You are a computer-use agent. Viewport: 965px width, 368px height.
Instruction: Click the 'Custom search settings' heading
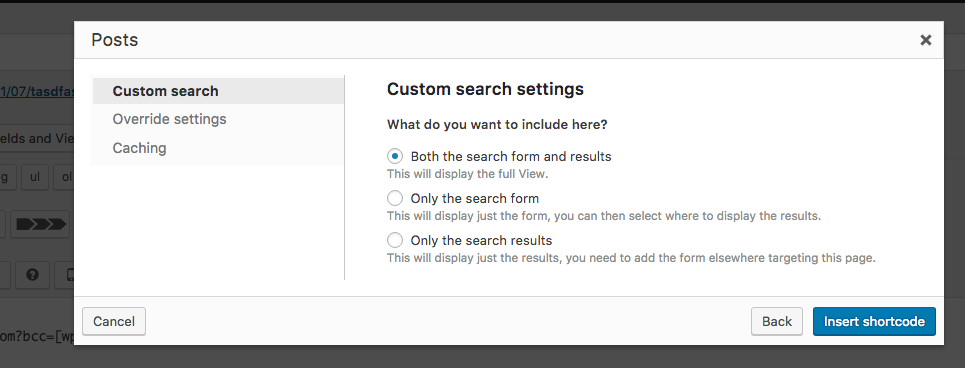pos(485,89)
